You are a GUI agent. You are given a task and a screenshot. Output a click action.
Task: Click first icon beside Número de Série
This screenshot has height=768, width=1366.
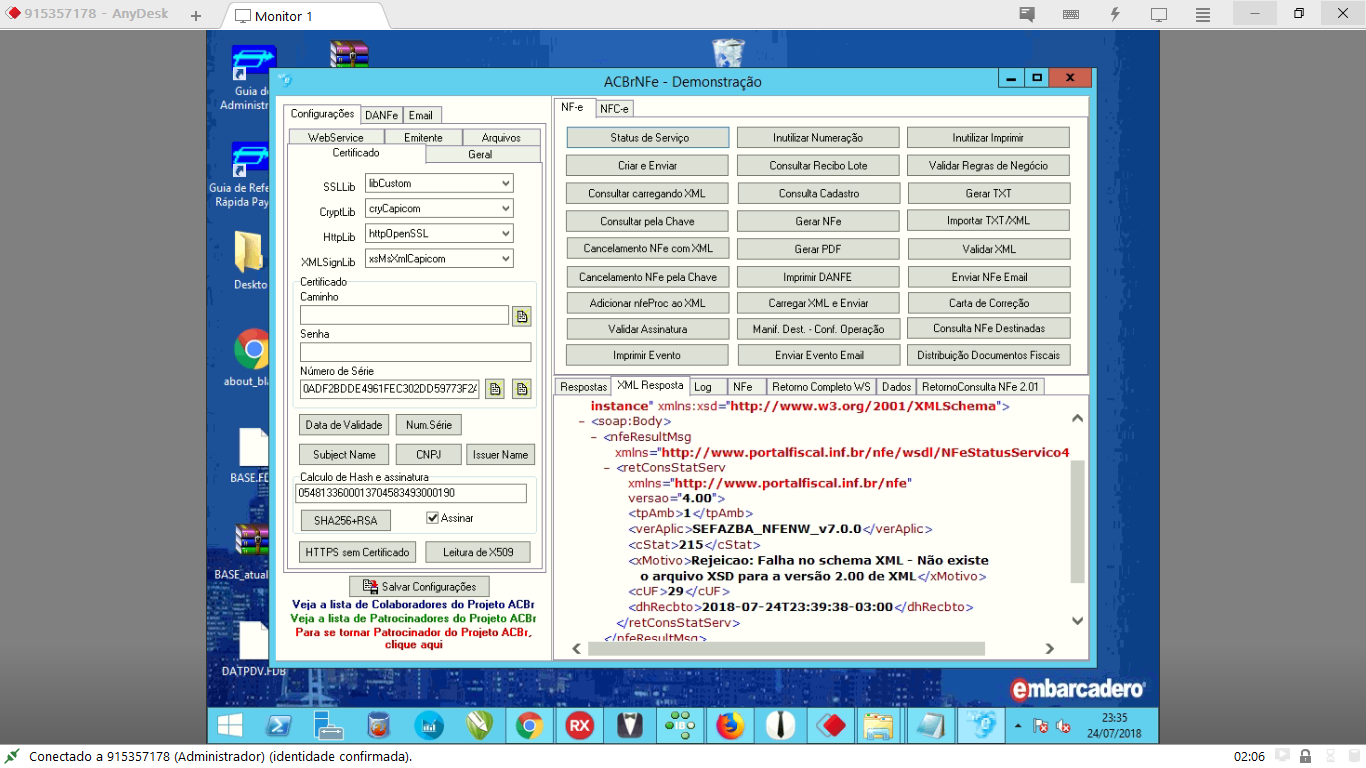click(495, 389)
